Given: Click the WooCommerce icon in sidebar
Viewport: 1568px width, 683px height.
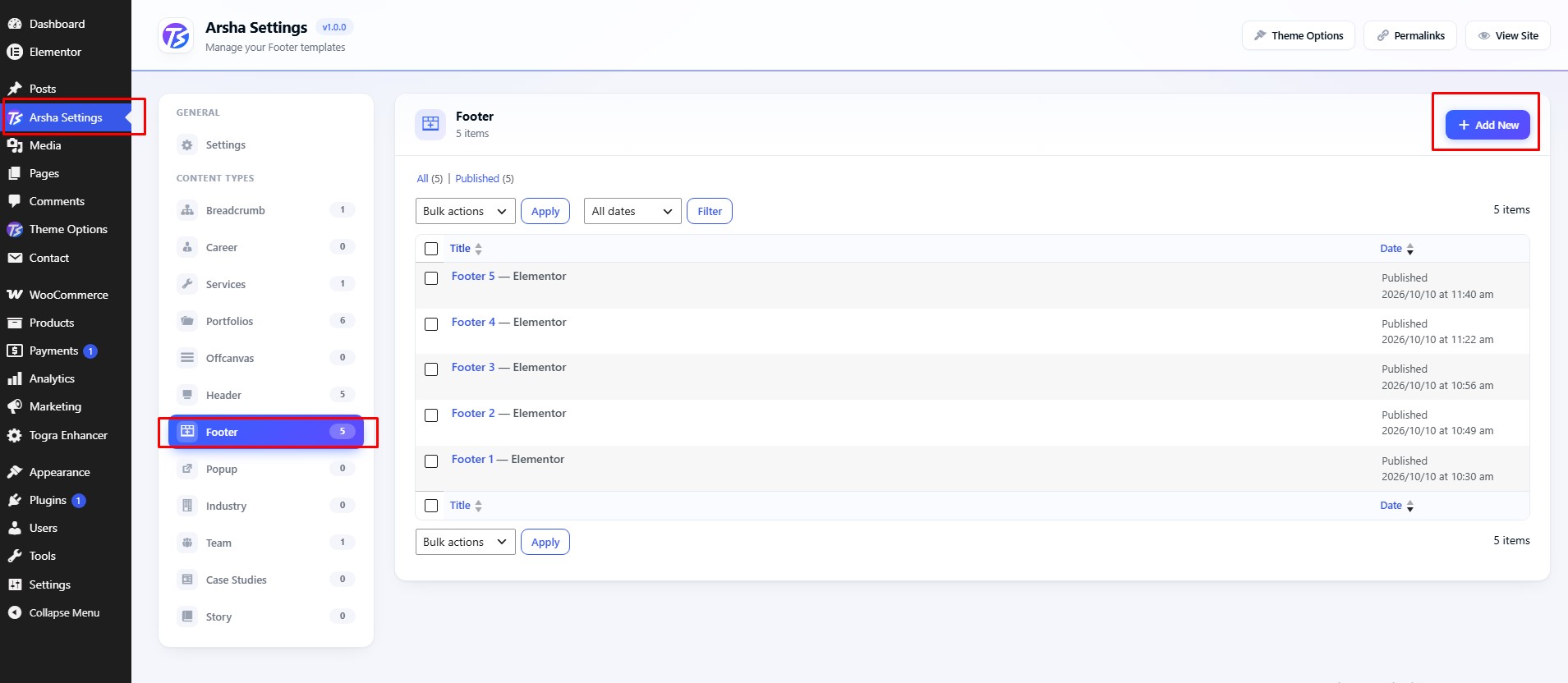Looking at the screenshot, I should coord(15,295).
